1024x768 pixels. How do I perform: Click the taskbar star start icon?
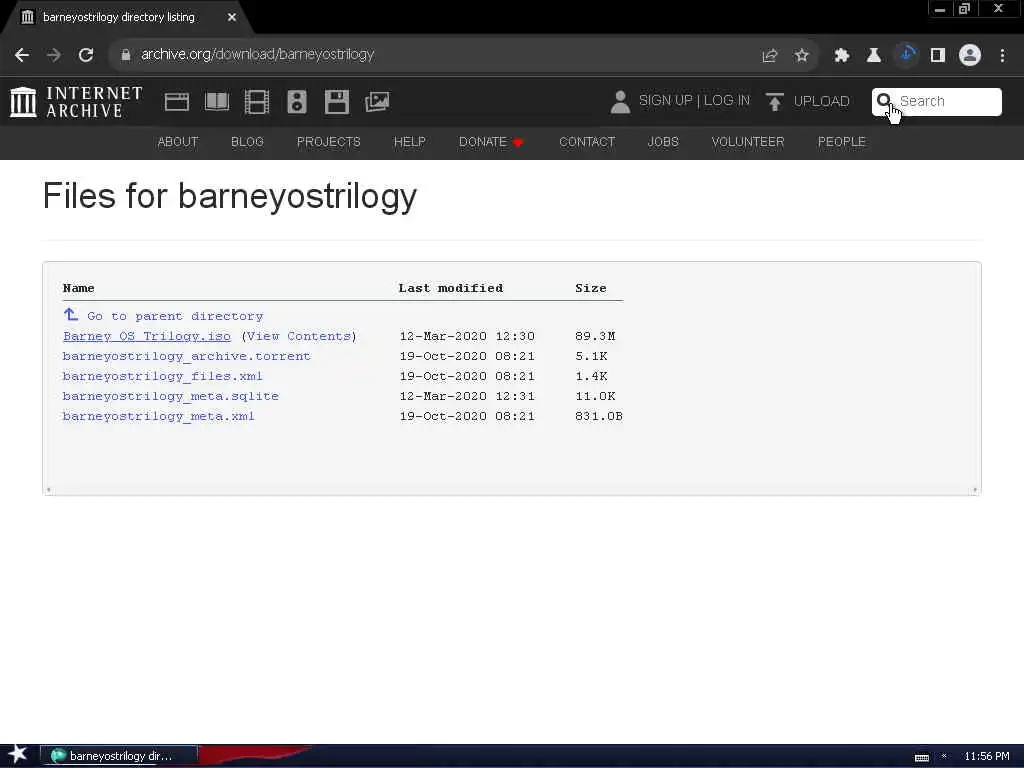tap(18, 755)
